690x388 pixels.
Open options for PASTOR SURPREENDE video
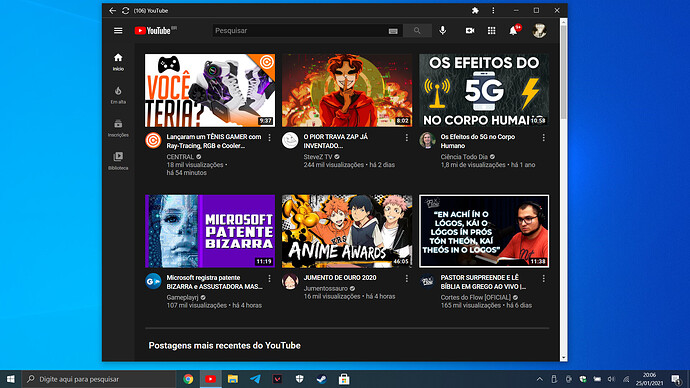[x=543, y=278]
